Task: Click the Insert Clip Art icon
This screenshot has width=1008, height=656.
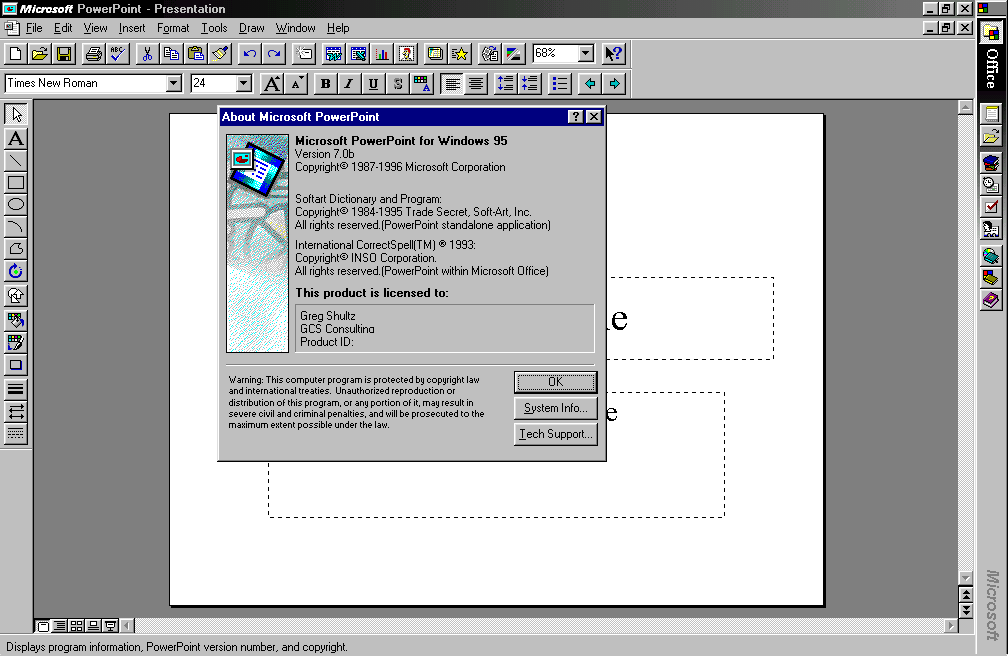Action: (x=407, y=54)
